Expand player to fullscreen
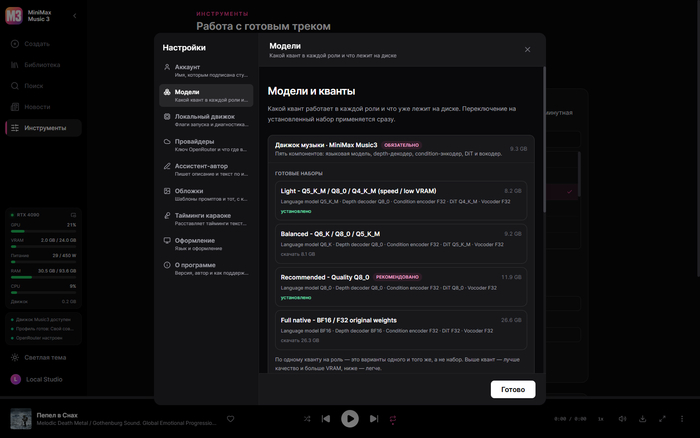This screenshot has height=438, width=700. [x=662, y=419]
